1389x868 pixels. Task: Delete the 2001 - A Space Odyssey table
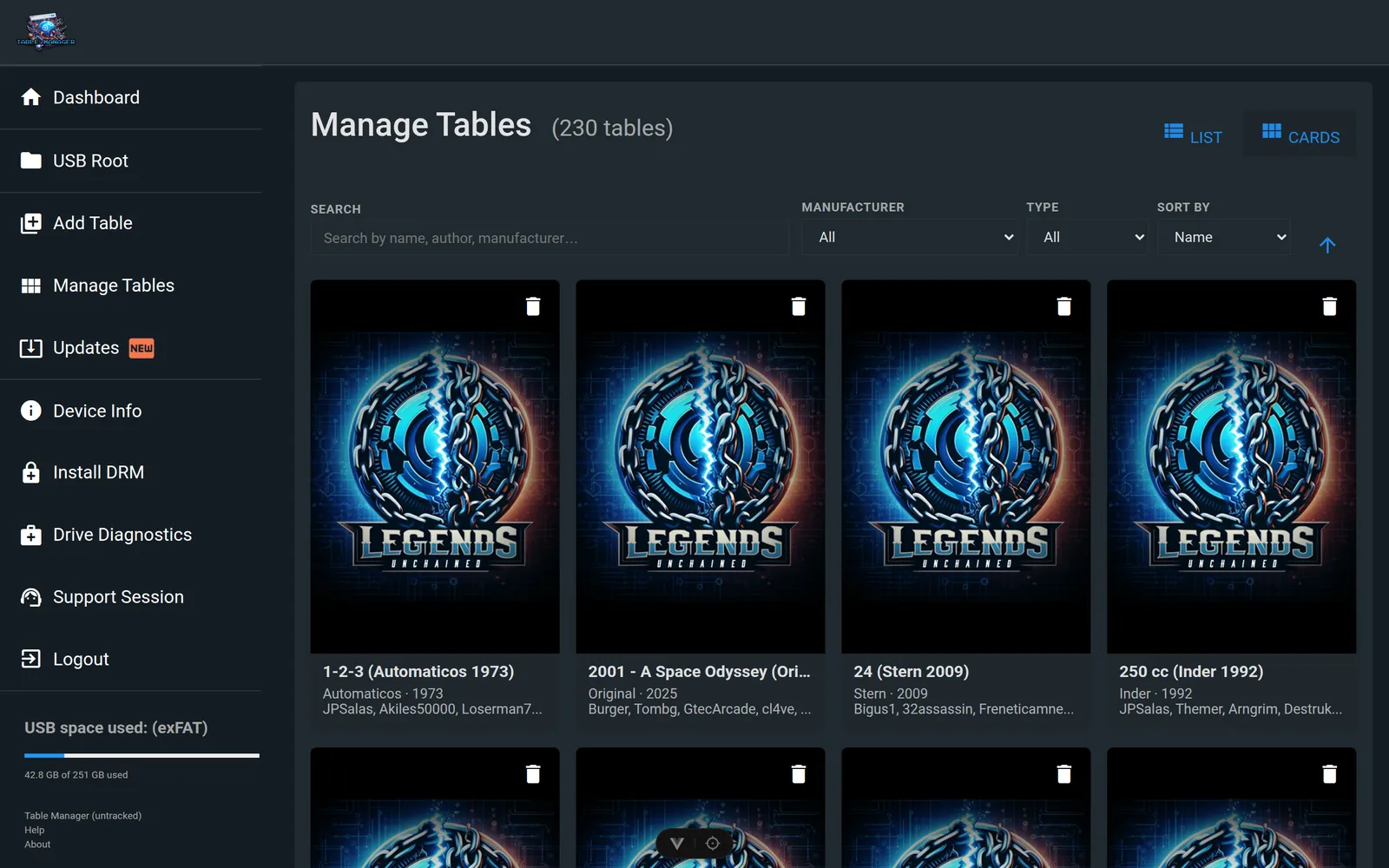tap(799, 306)
